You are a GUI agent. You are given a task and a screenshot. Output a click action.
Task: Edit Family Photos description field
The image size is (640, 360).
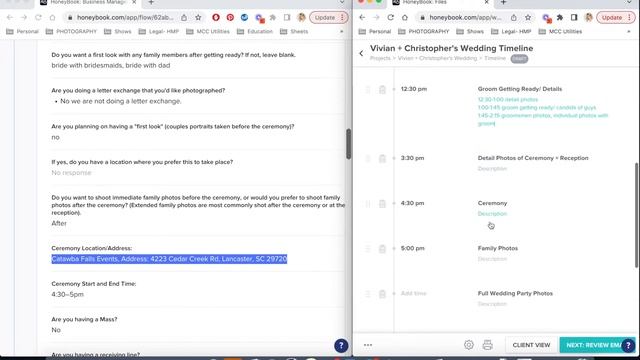tap(492, 259)
